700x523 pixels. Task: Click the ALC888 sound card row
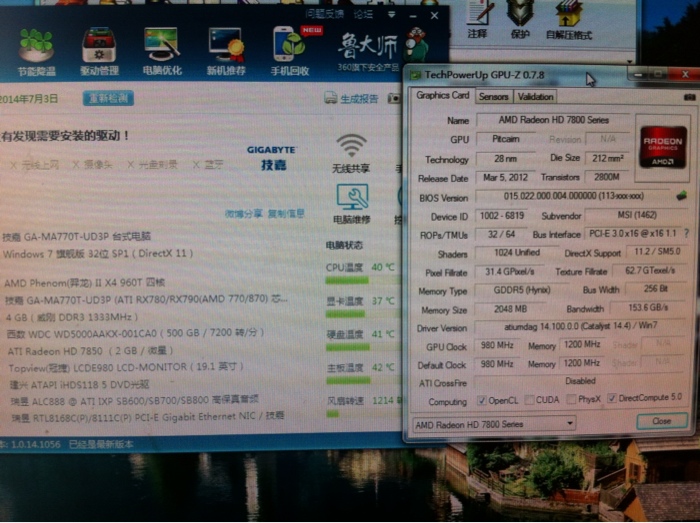134,400
